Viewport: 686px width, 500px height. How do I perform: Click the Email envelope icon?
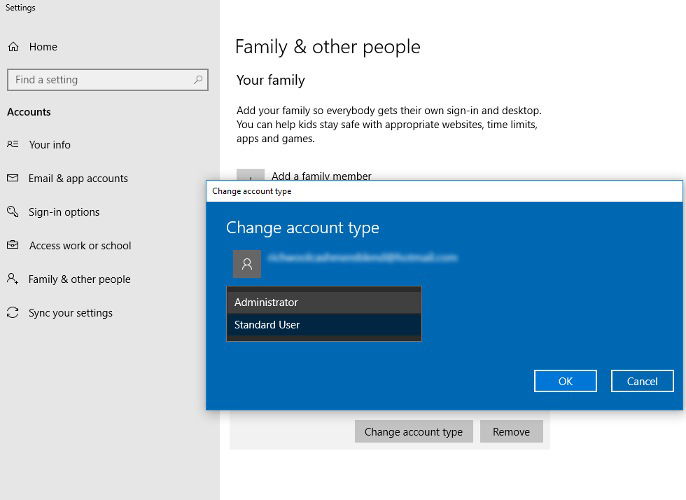coord(13,178)
